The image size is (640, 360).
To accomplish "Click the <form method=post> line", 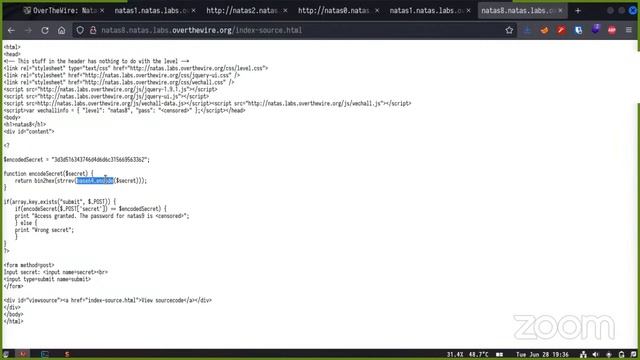I will (29, 265).
